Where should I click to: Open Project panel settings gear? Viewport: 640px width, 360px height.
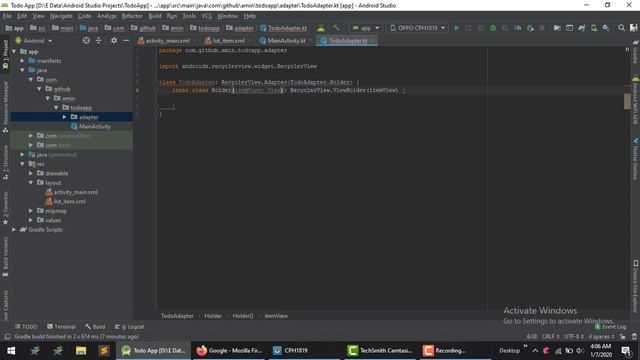pos(114,40)
